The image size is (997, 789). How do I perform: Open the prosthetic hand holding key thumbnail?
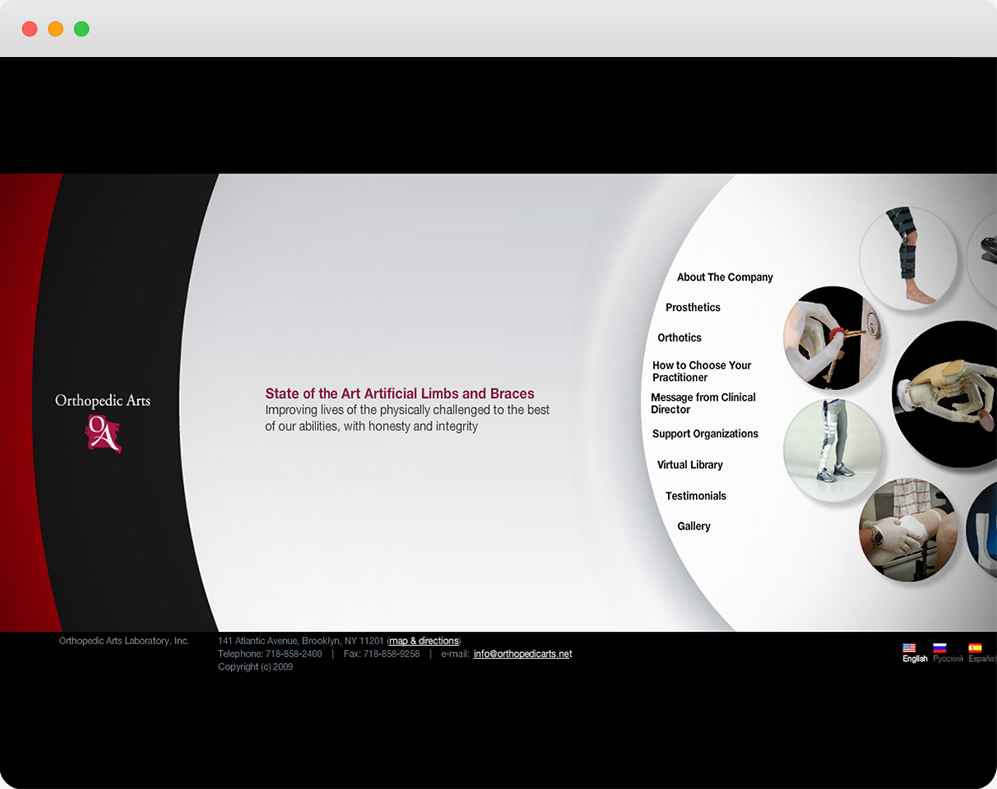832,338
